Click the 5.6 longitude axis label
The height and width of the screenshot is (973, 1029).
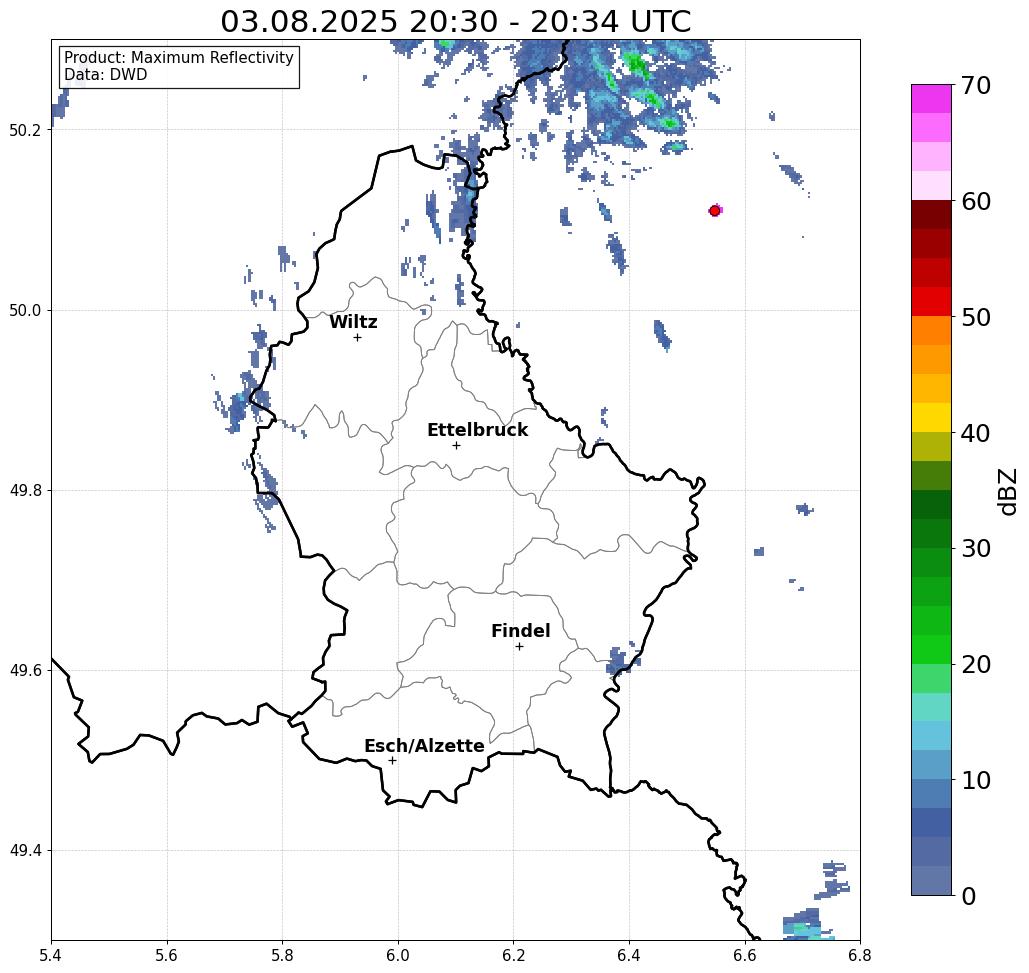167,955
